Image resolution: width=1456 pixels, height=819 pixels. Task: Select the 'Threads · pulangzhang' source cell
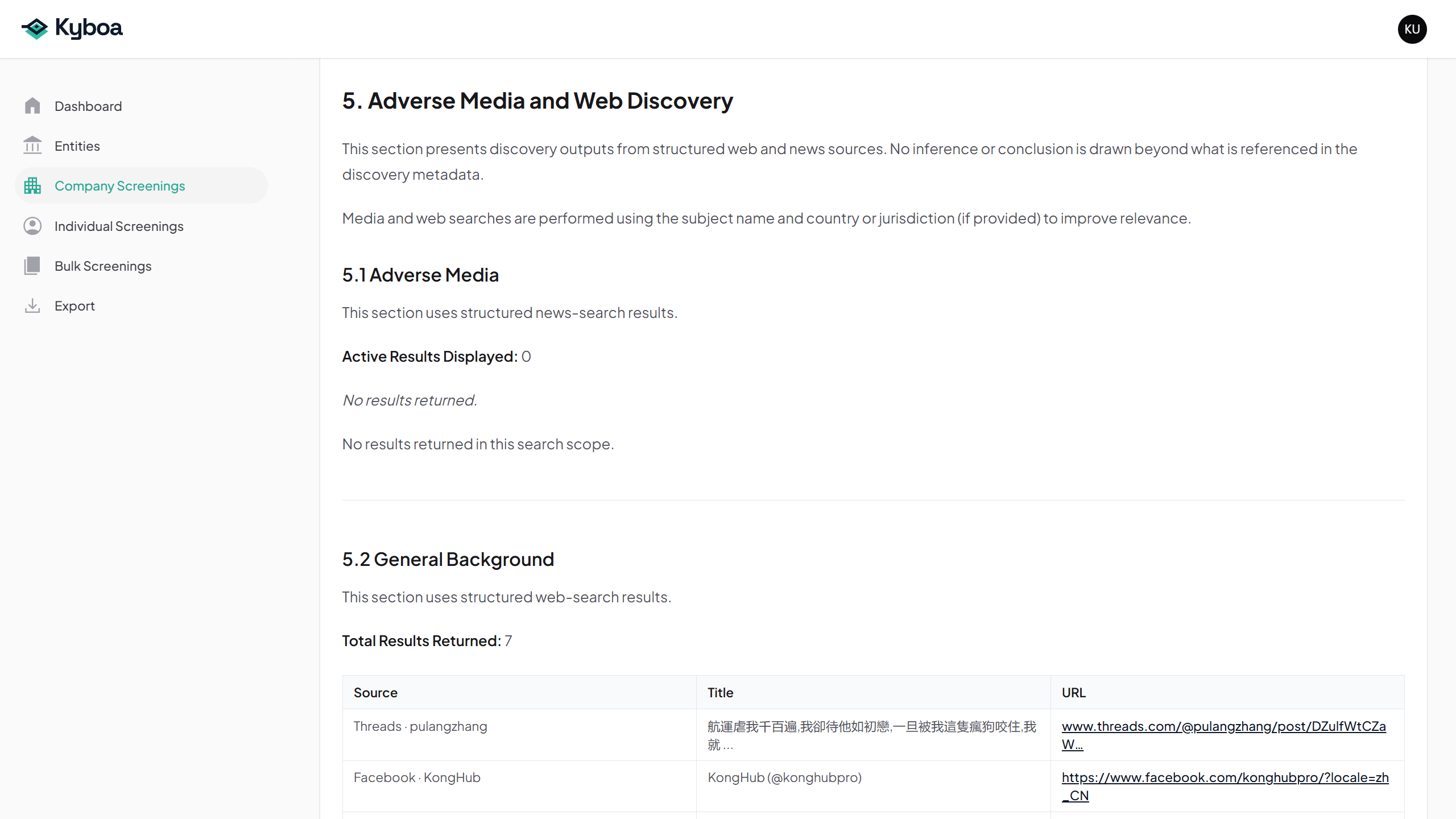(519, 735)
